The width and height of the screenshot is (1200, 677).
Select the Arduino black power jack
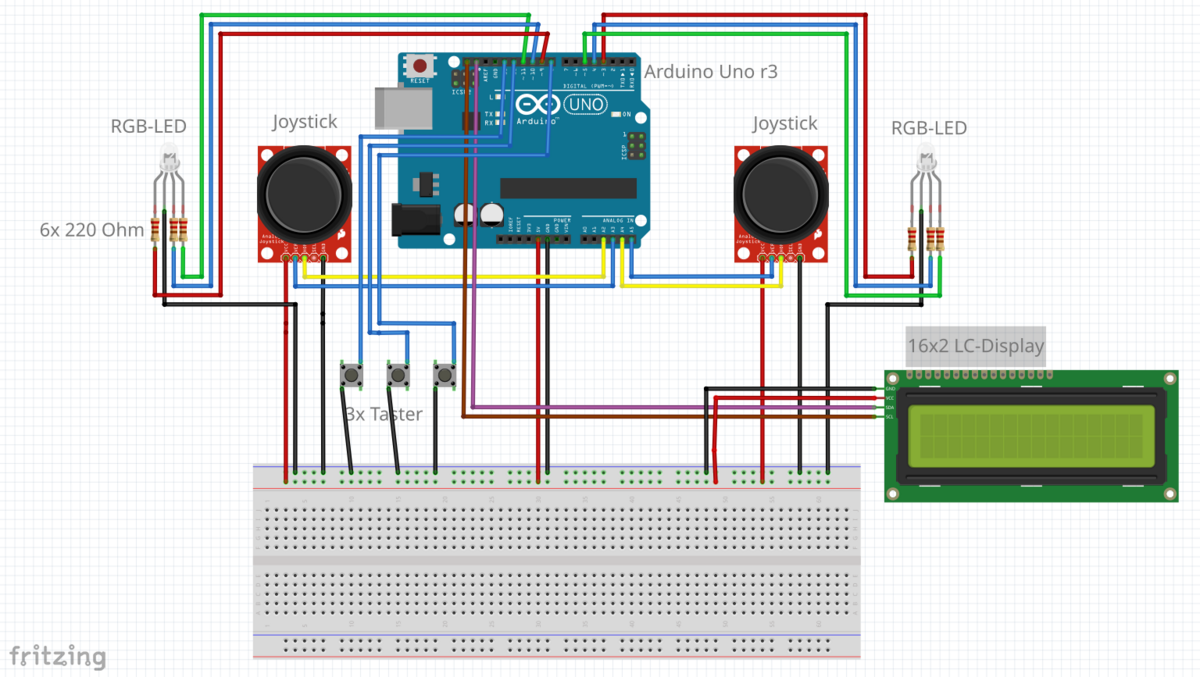point(416,220)
